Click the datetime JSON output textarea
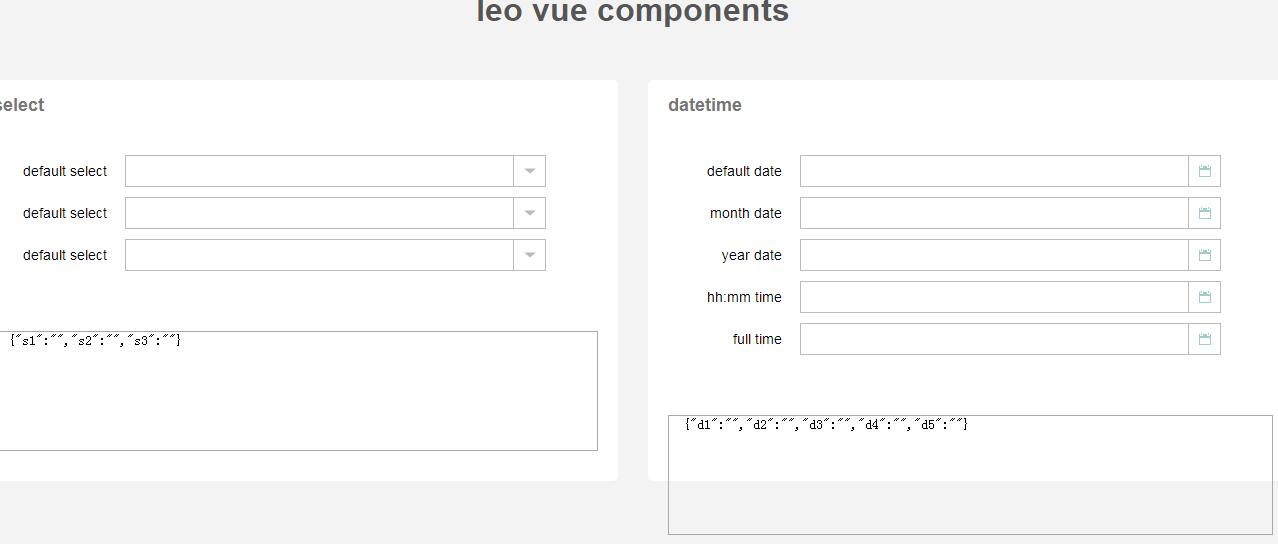The image size is (1278, 544). point(970,480)
